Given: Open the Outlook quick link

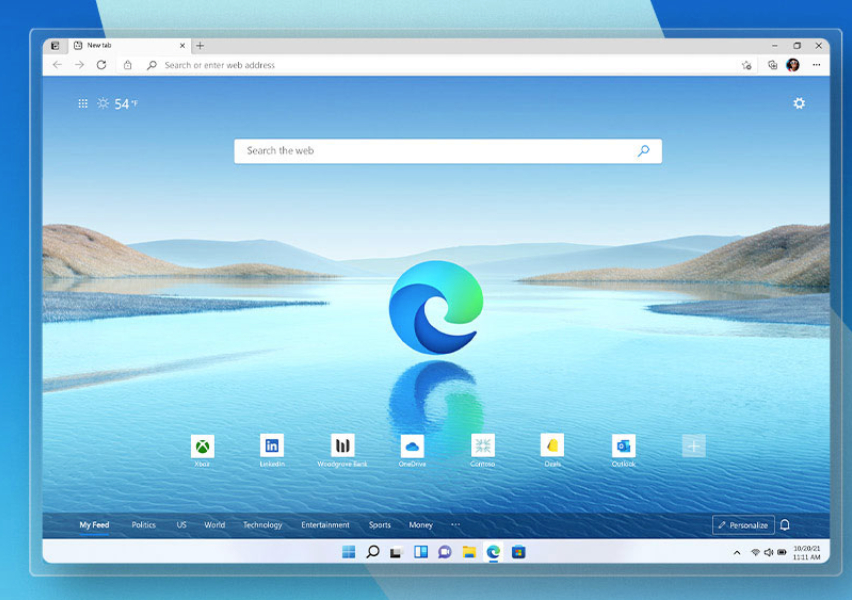Looking at the screenshot, I should (x=623, y=448).
